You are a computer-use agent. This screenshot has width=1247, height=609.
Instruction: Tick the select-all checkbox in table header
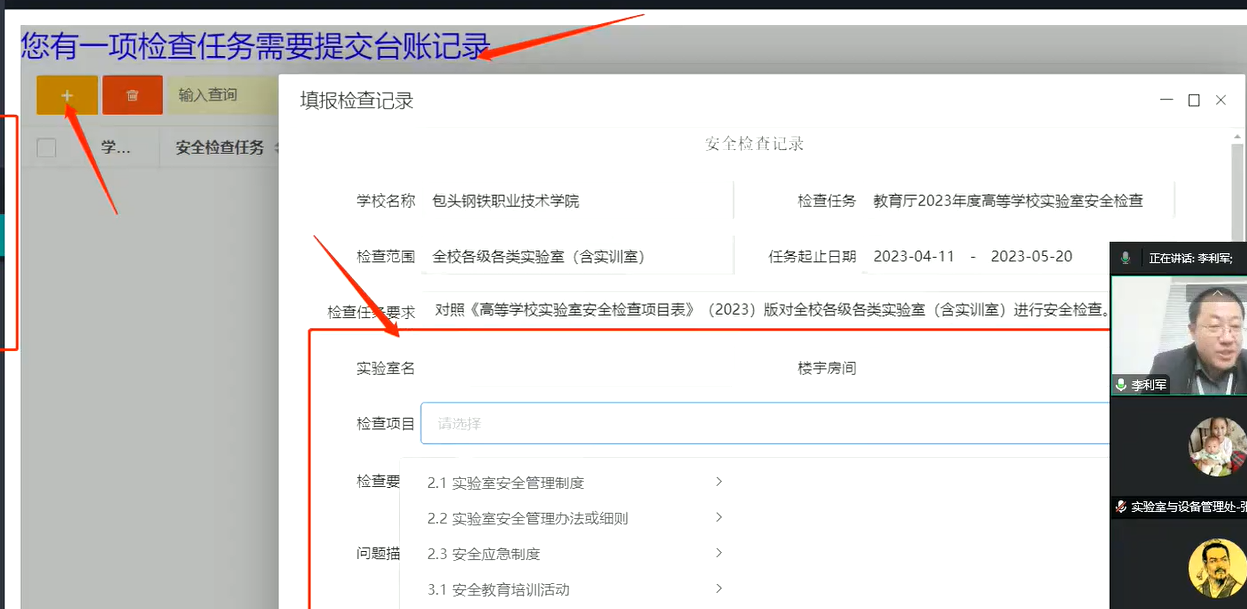[47, 148]
